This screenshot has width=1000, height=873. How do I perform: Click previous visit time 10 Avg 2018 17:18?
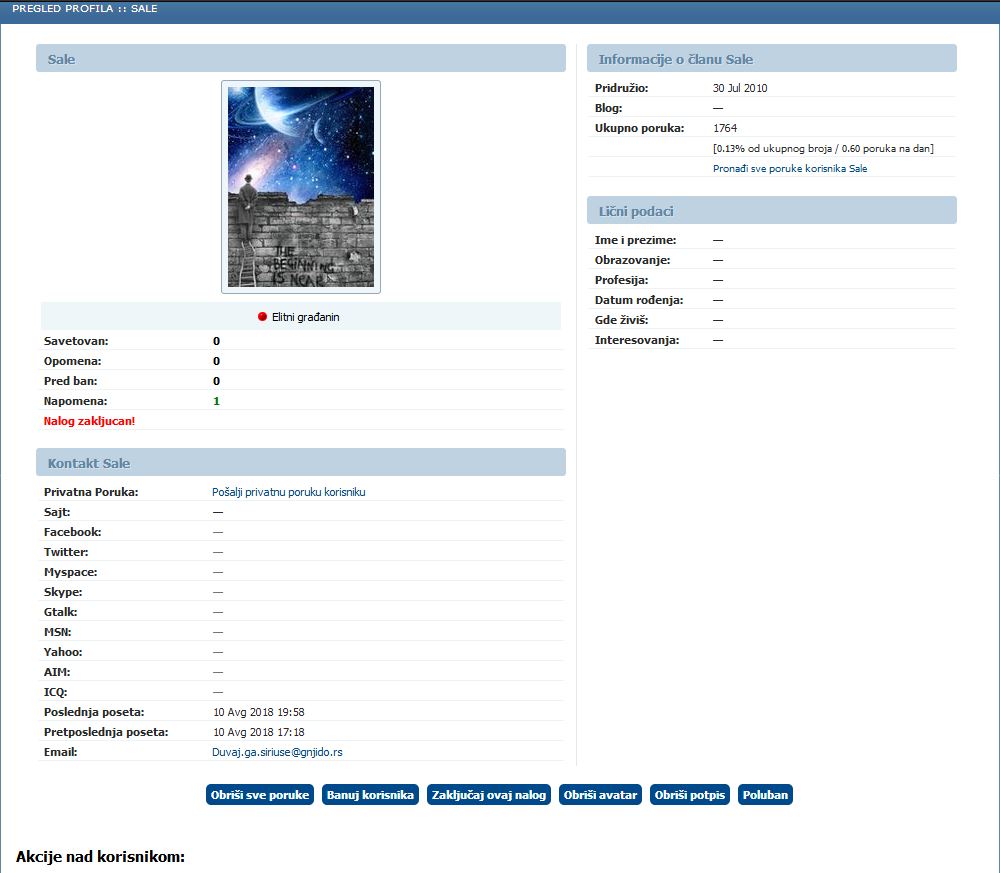point(258,732)
